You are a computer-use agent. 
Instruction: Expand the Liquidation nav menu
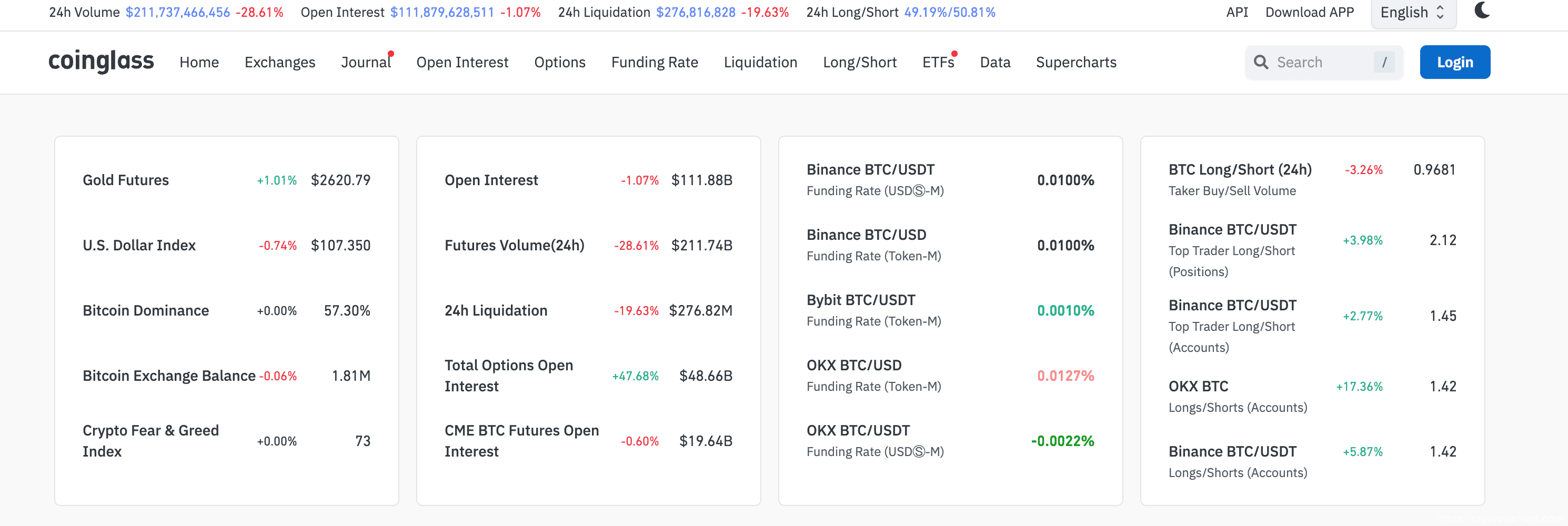click(760, 62)
